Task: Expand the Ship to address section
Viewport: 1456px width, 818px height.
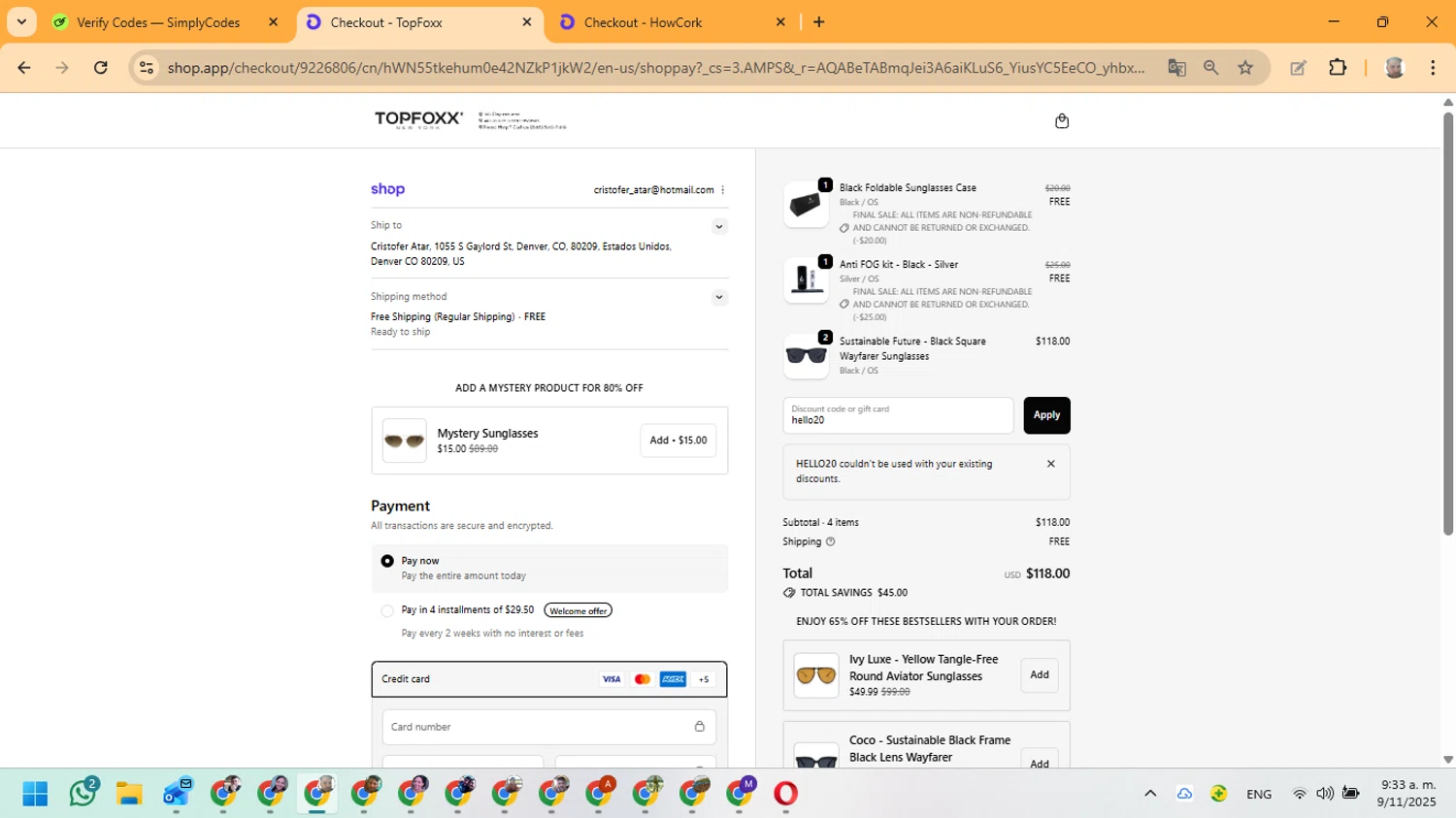Action: pos(719,226)
